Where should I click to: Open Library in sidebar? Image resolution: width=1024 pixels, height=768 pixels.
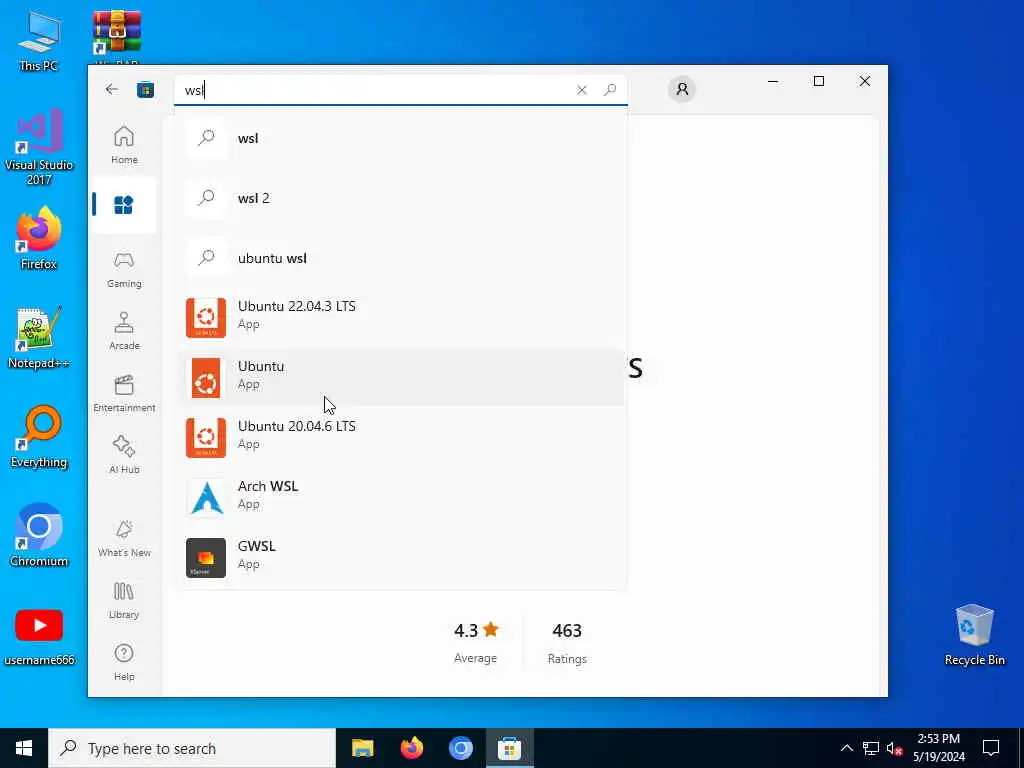pos(124,601)
